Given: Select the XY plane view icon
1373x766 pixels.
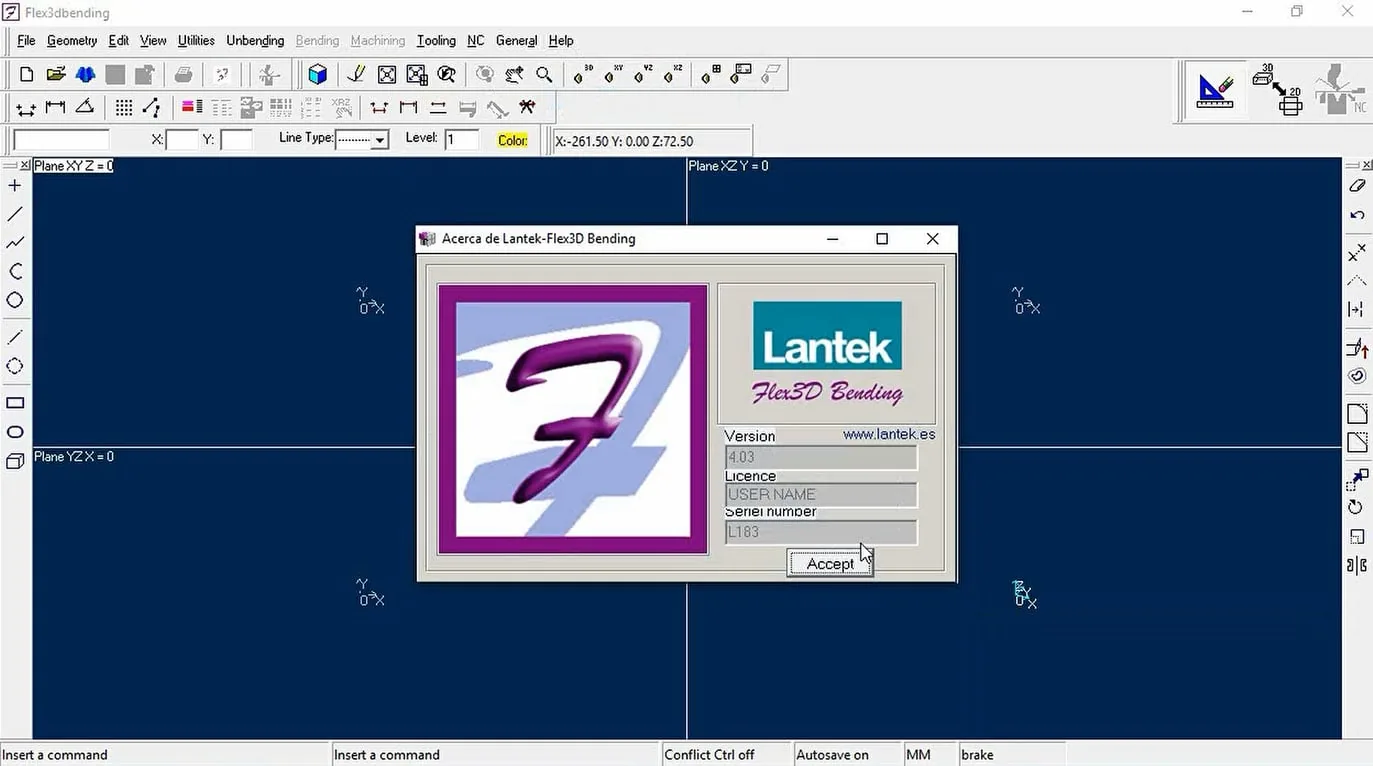Looking at the screenshot, I should (614, 74).
